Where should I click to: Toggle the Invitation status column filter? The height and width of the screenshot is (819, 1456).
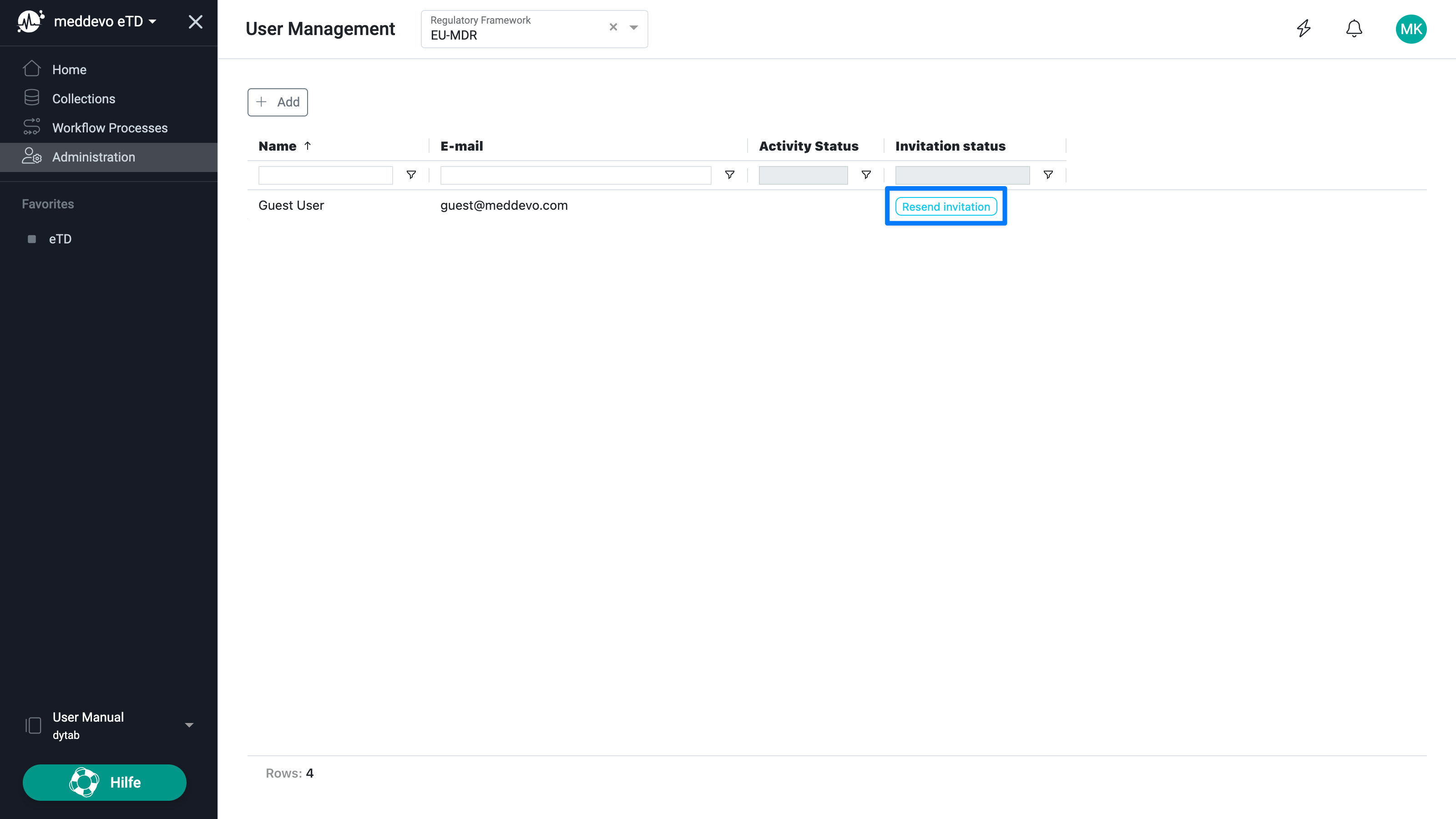click(1048, 175)
